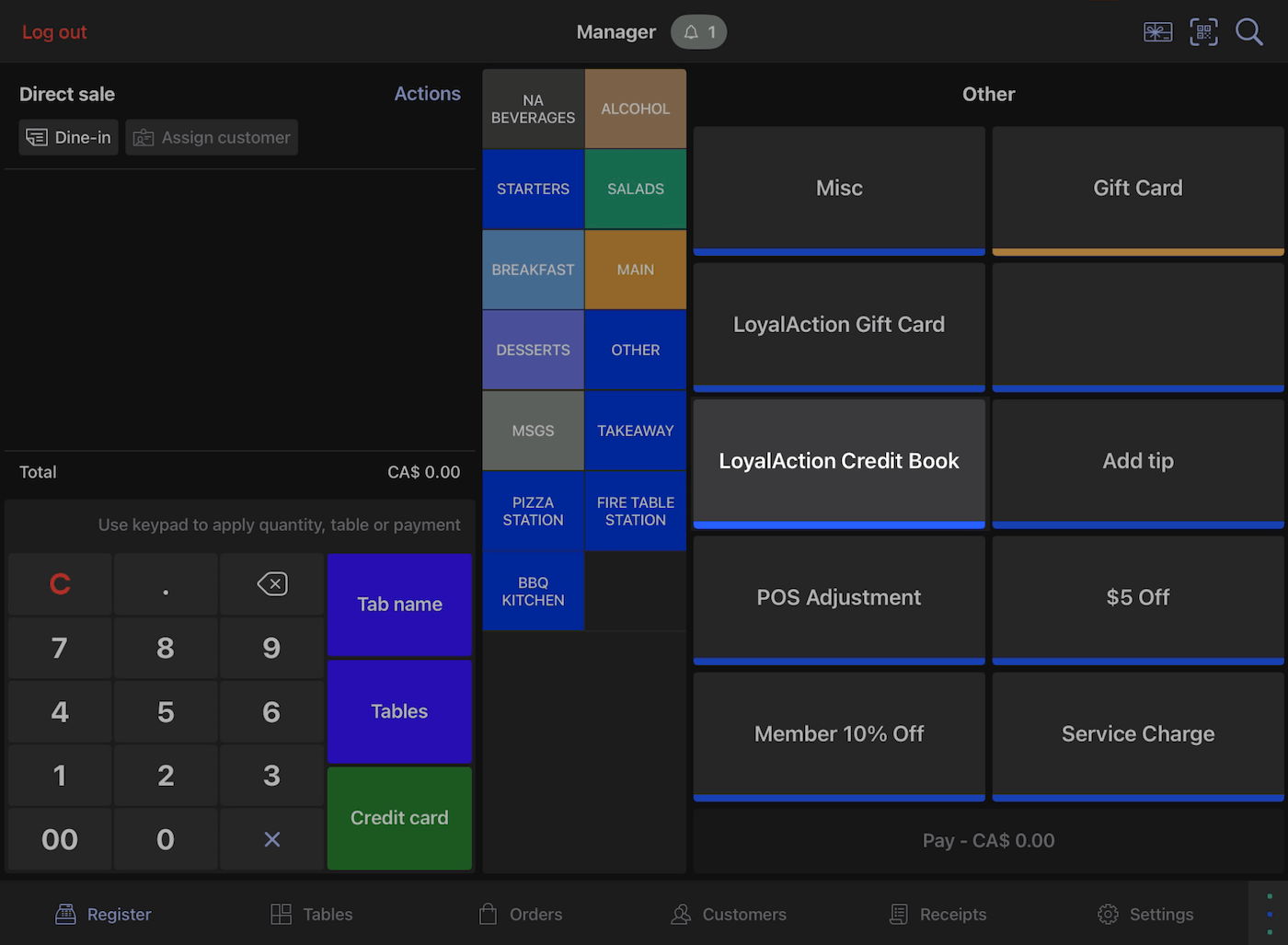Open the Fire Table Station category
The image size is (1288, 945).
coord(636,511)
